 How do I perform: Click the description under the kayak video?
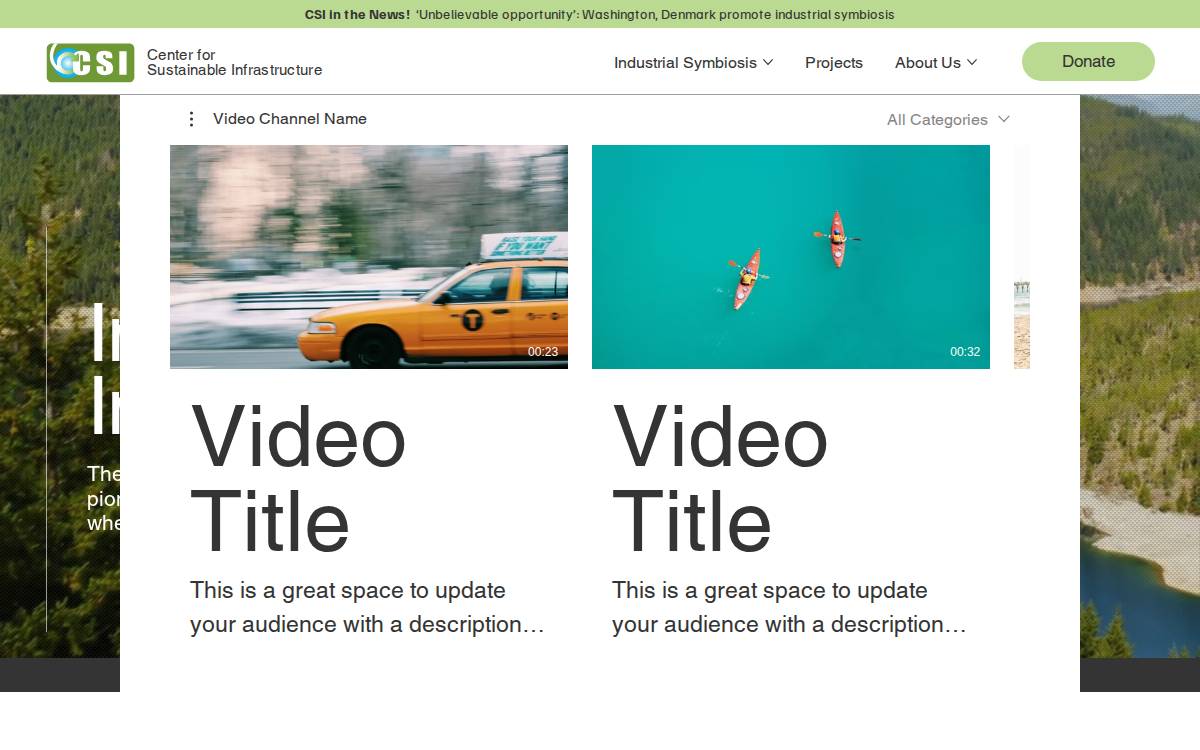point(790,607)
